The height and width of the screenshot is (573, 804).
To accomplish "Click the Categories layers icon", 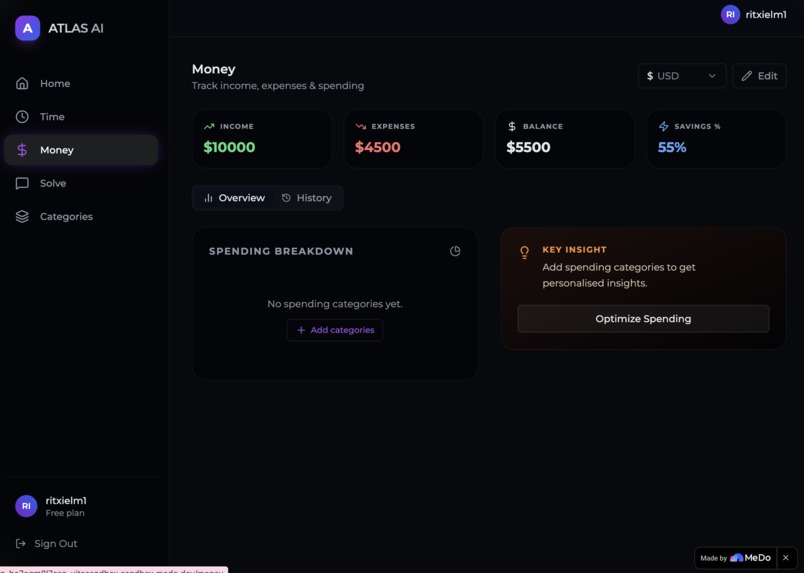I will tap(22, 216).
